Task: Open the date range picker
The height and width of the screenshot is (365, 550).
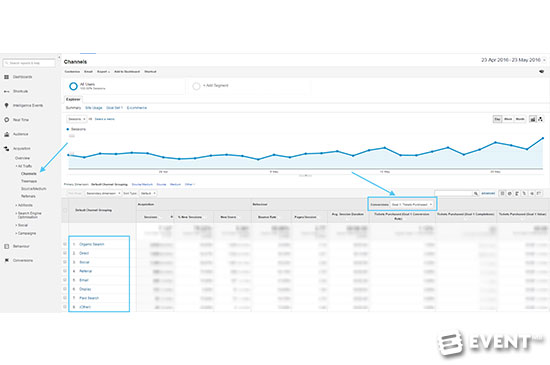Action: click(x=513, y=60)
